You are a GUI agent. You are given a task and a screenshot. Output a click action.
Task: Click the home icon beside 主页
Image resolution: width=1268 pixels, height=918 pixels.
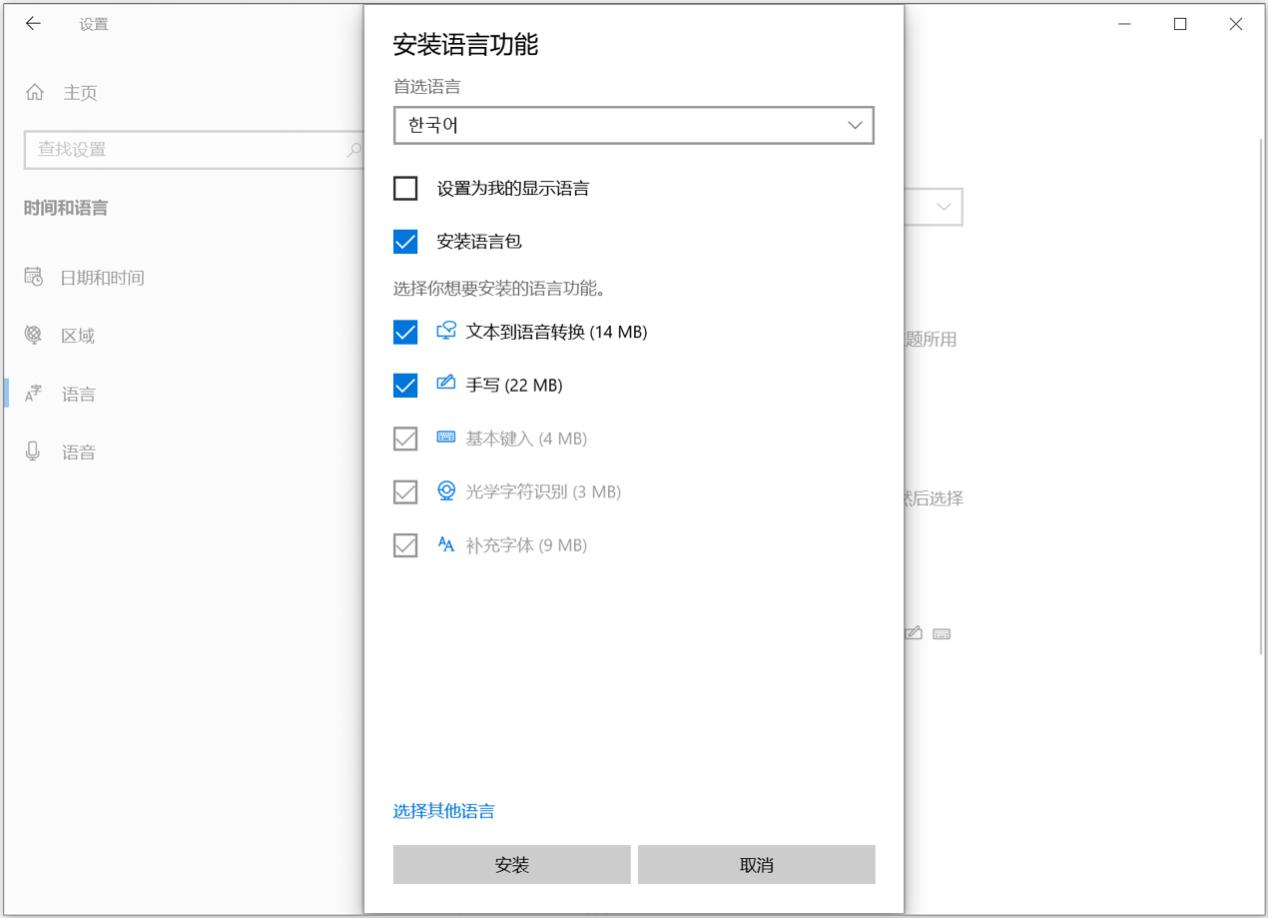35,93
